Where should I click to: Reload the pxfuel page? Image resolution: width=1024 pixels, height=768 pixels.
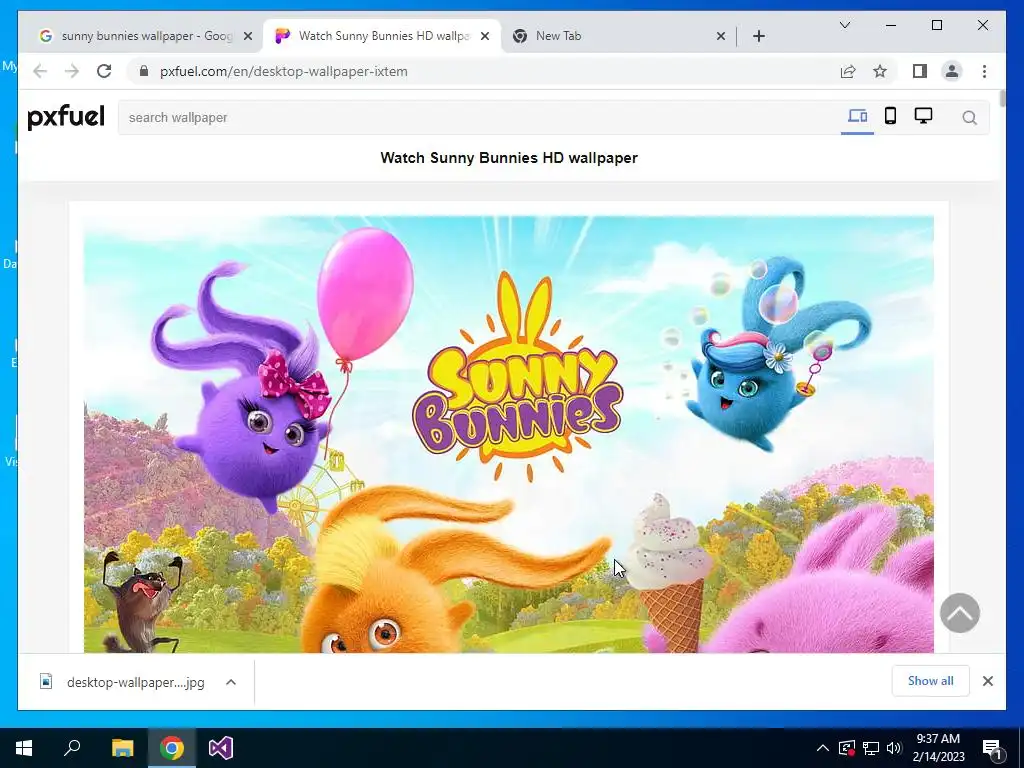[x=104, y=71]
